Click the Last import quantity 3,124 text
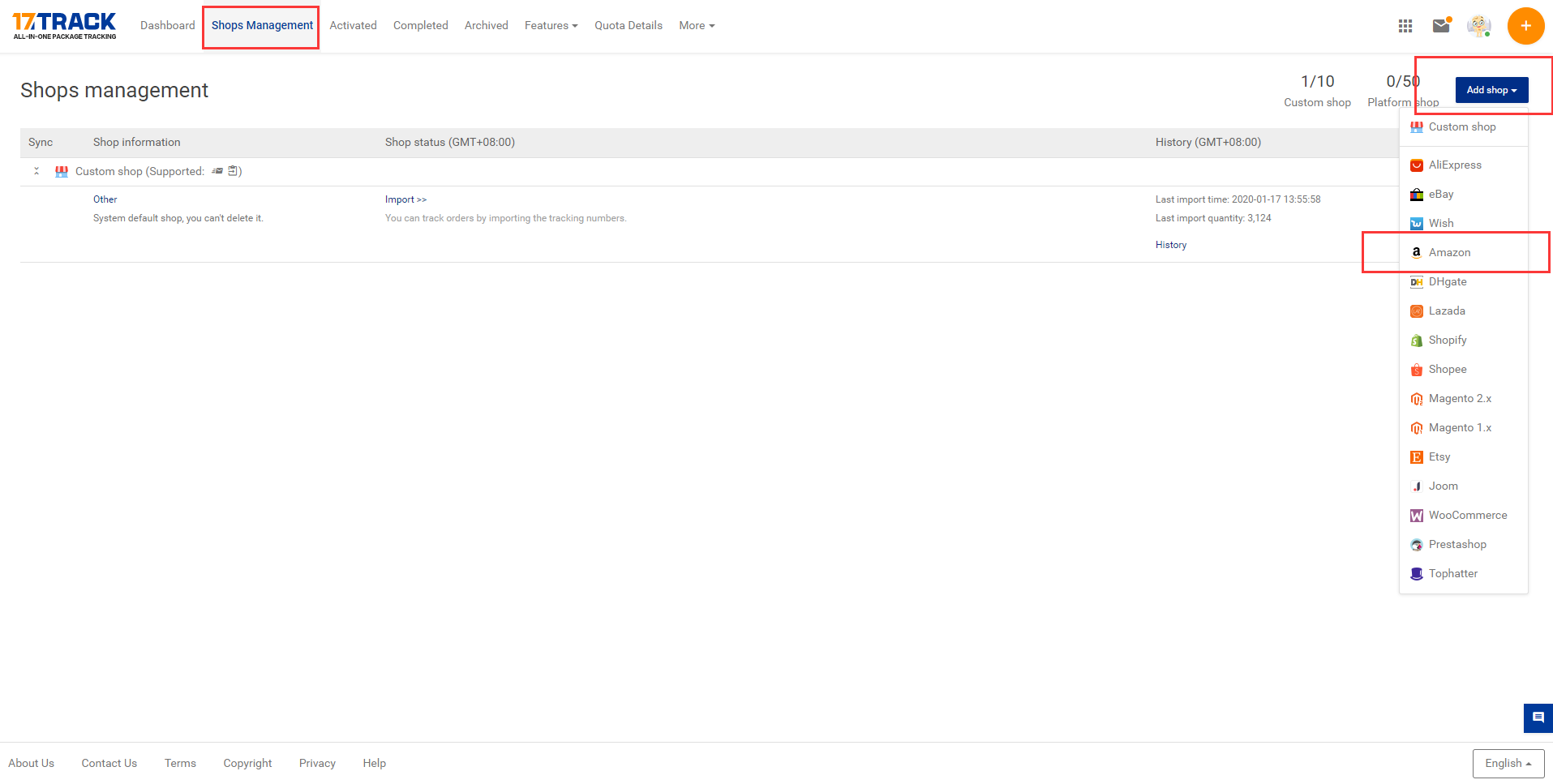1553x784 pixels. click(x=1213, y=218)
